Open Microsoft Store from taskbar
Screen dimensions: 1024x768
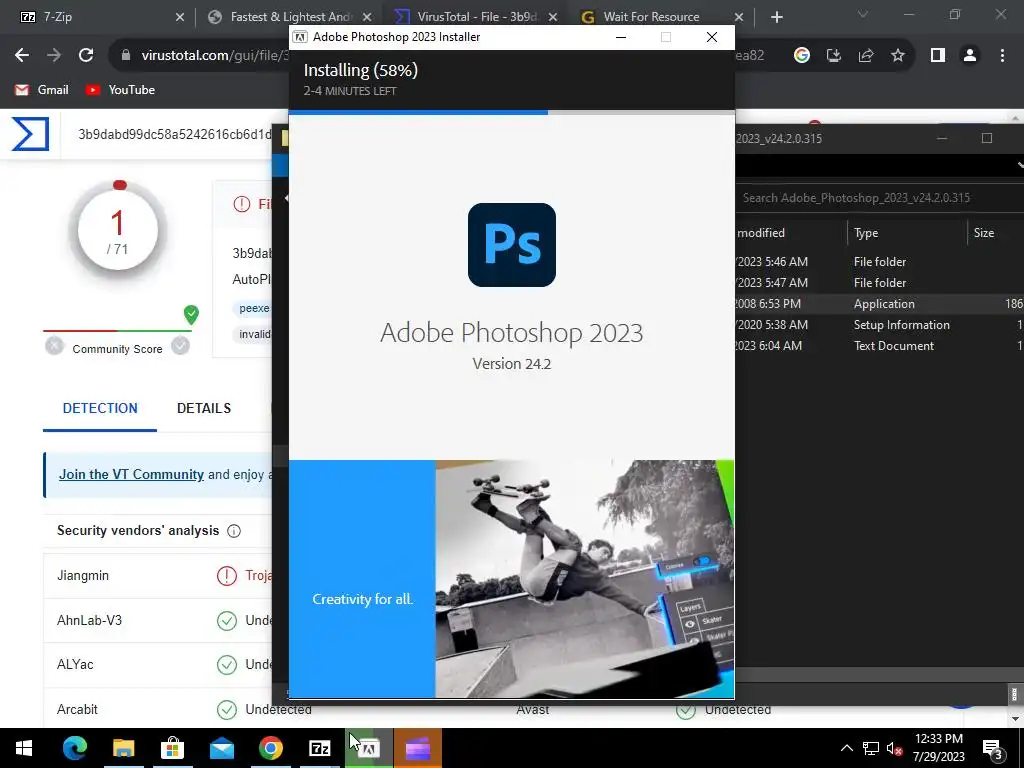click(172, 748)
